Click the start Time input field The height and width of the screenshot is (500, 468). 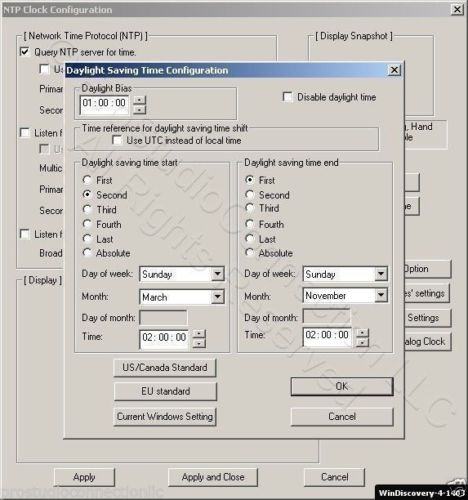pos(164,339)
